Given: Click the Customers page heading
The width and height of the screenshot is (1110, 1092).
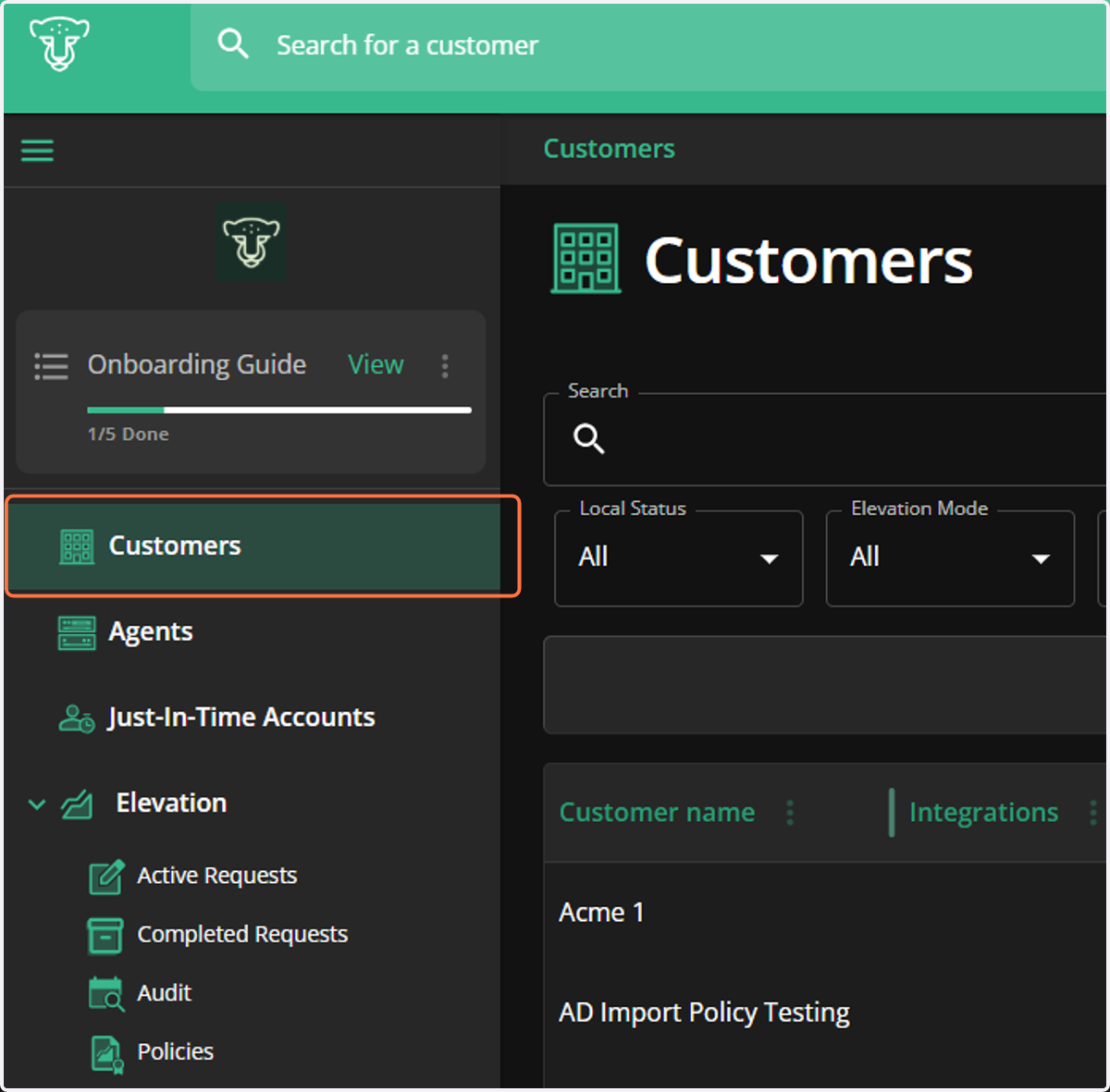Looking at the screenshot, I should pyautogui.click(x=808, y=261).
